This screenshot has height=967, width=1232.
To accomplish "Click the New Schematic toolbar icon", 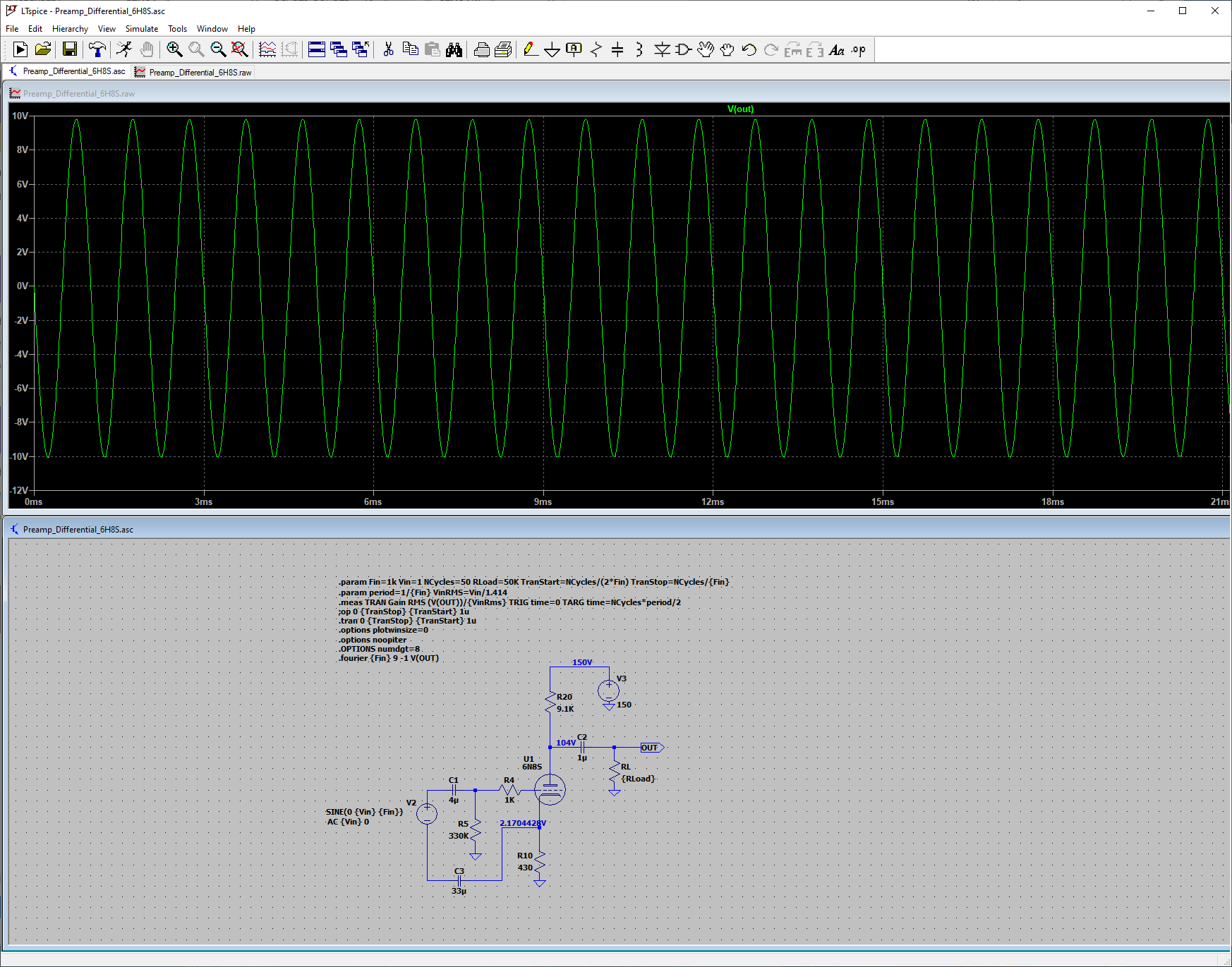I will pyautogui.click(x=20, y=49).
